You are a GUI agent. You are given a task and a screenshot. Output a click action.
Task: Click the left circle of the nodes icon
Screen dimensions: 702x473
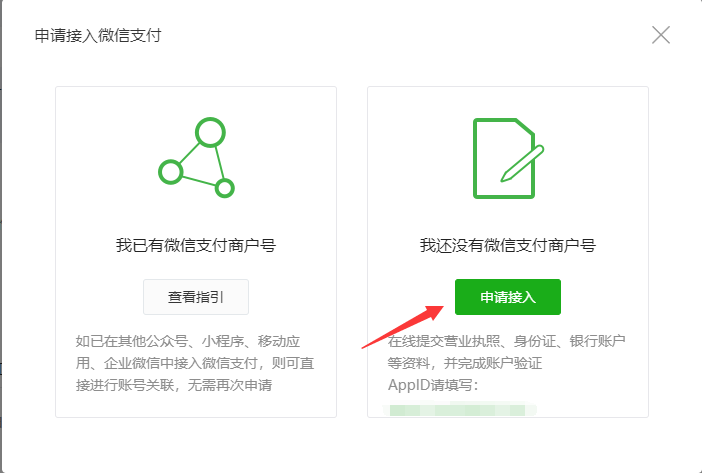(x=171, y=171)
